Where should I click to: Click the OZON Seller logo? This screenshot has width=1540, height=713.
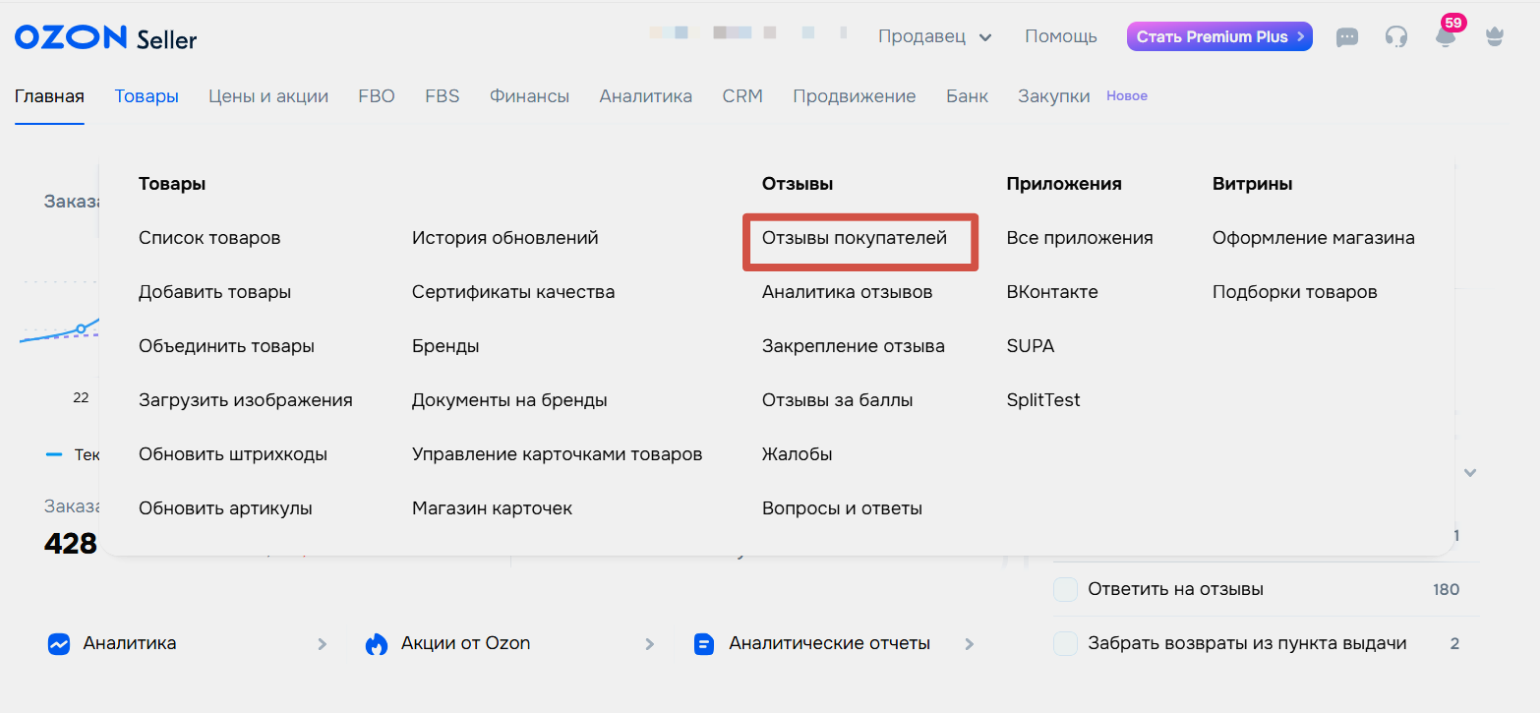point(105,38)
